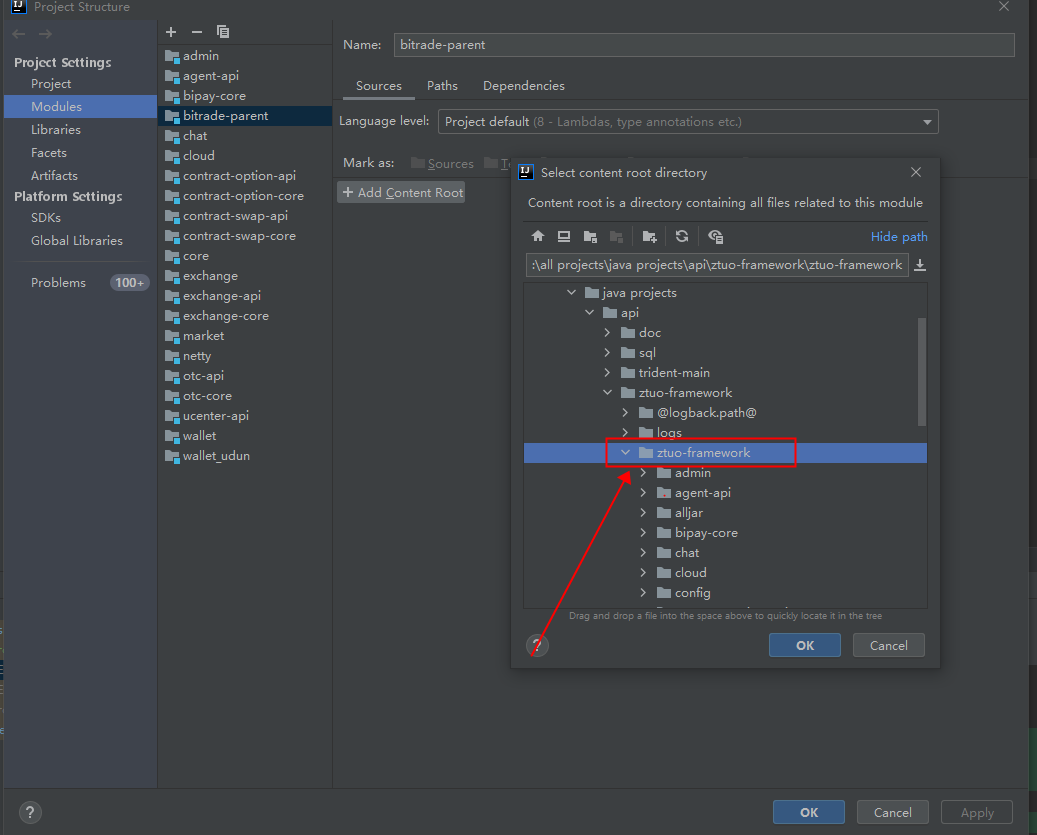Expand the @logback.path@ folder
Viewport: 1037px width, 835px height.
click(x=625, y=413)
